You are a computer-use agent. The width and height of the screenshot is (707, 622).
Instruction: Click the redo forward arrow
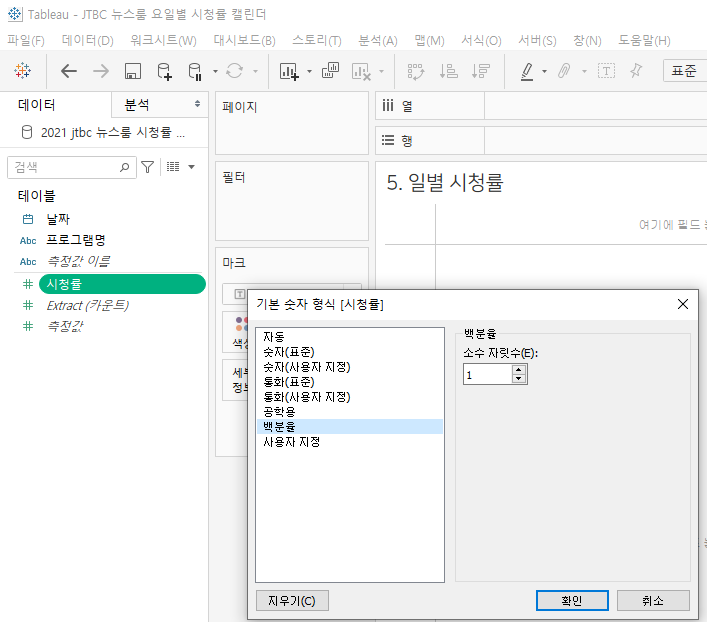[101, 71]
